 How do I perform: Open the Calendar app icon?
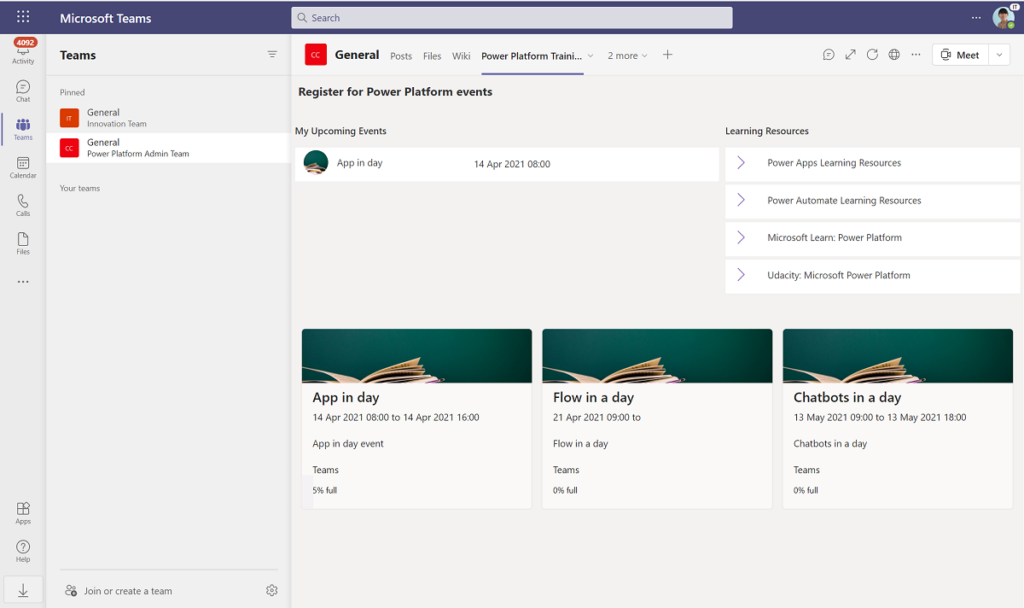point(22,167)
